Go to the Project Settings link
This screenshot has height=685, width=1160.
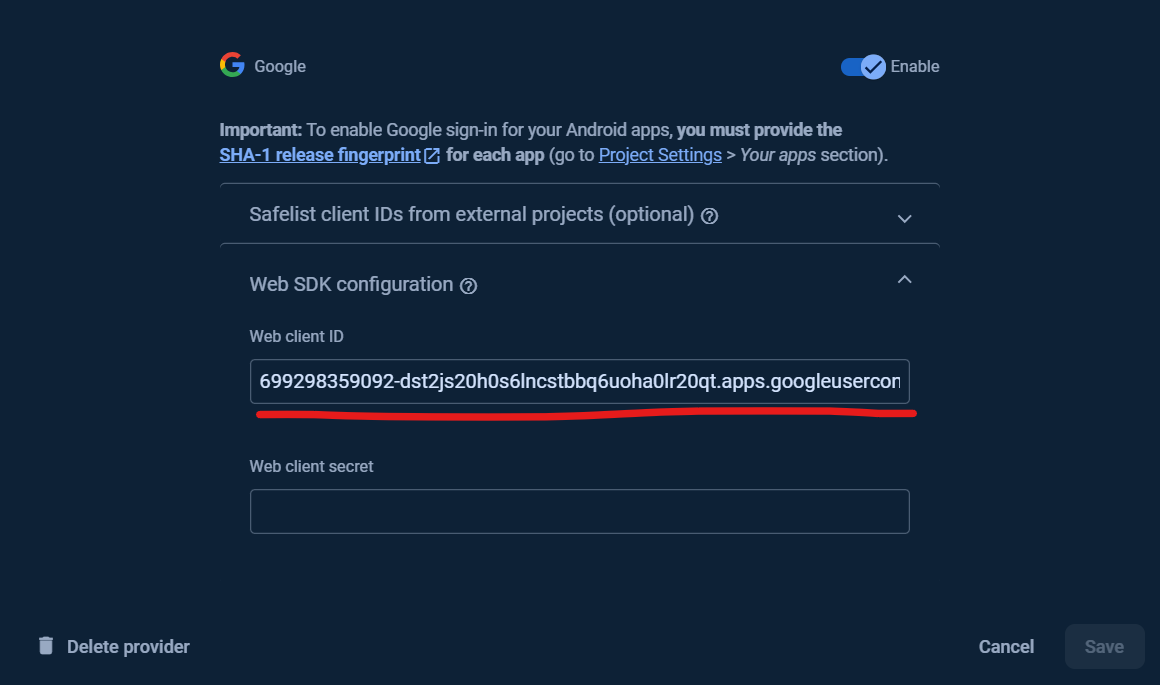[660, 155]
